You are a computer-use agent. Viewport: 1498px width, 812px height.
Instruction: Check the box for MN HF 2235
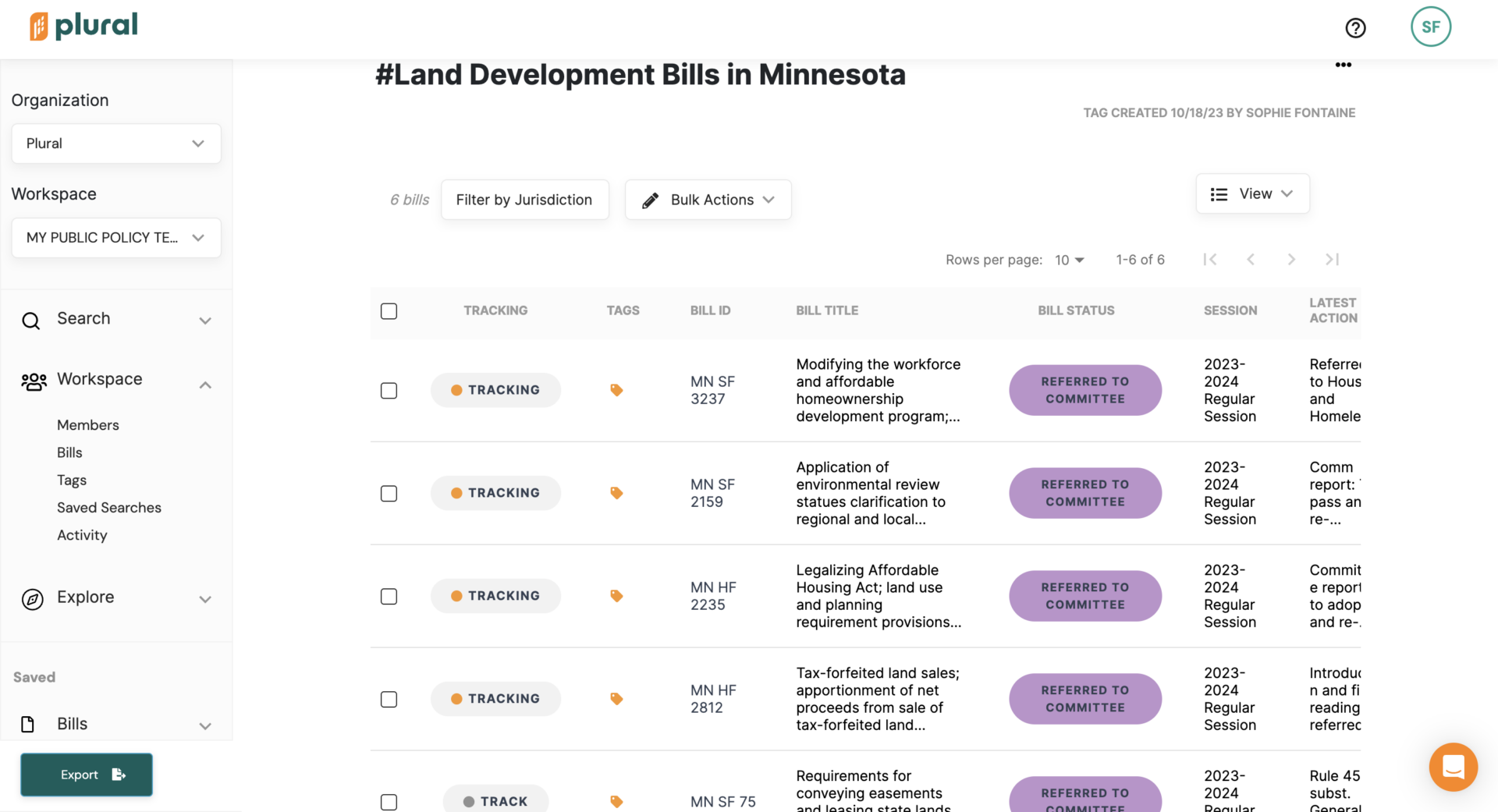pos(389,597)
